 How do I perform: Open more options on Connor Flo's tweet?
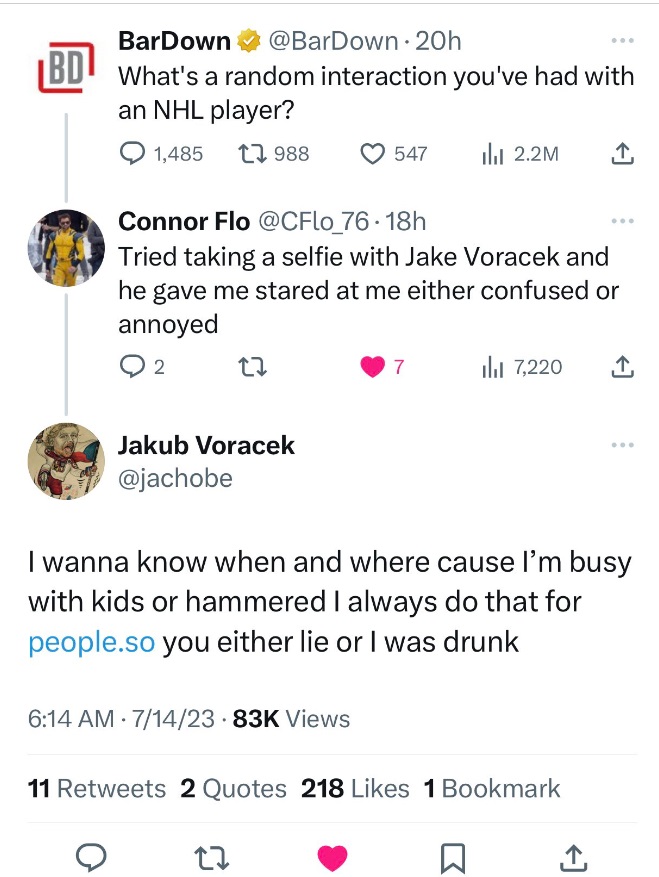[x=622, y=218]
